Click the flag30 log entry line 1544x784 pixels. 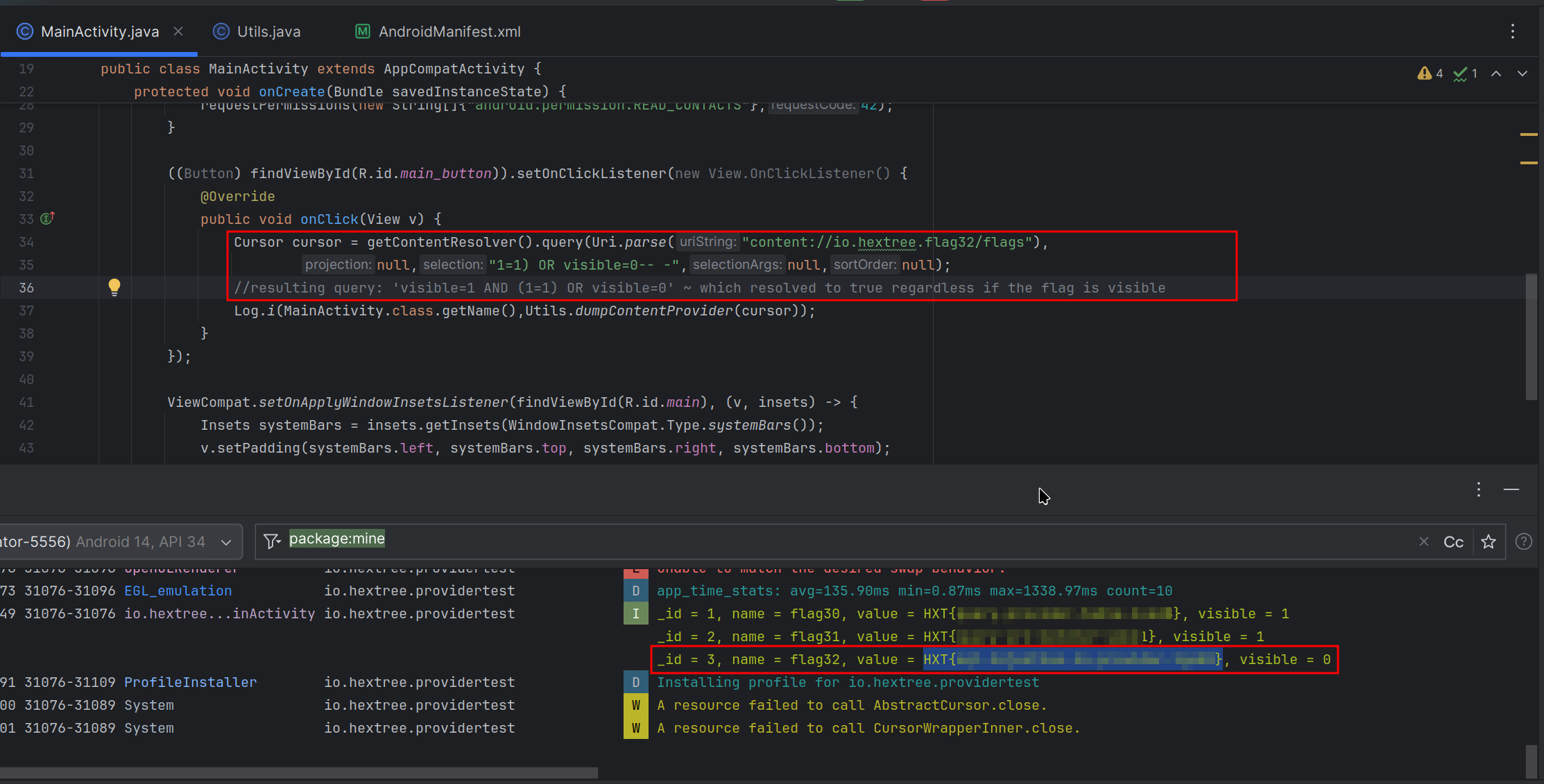coord(973,614)
